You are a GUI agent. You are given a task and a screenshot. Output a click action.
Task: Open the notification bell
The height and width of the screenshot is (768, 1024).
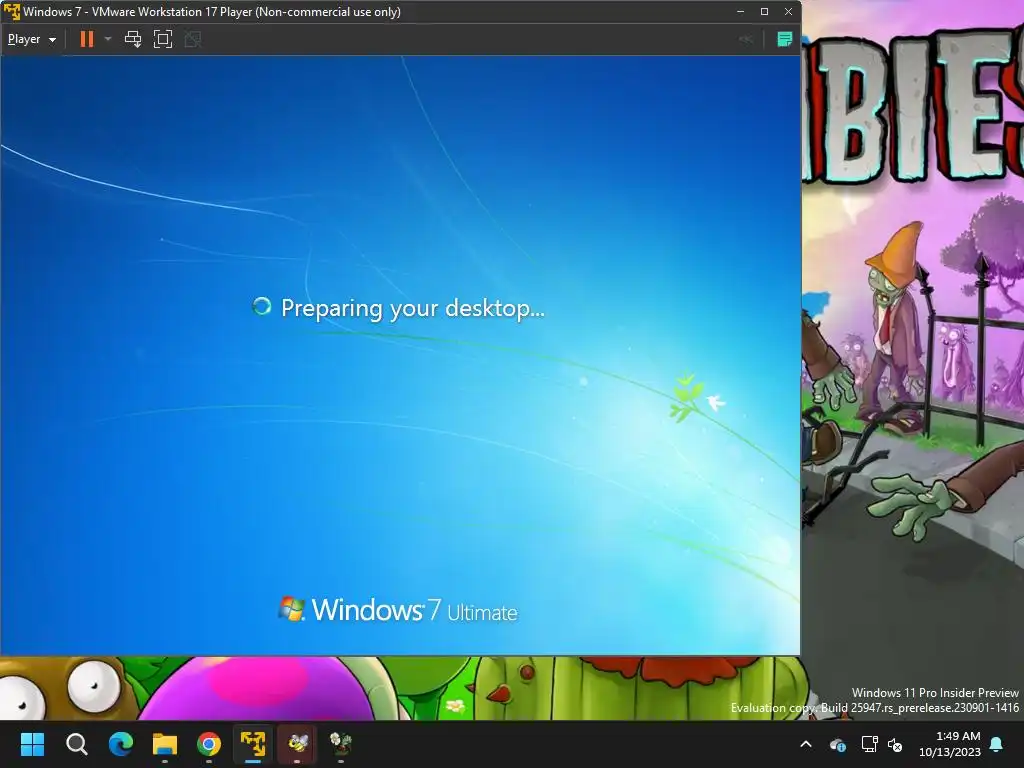[997, 744]
